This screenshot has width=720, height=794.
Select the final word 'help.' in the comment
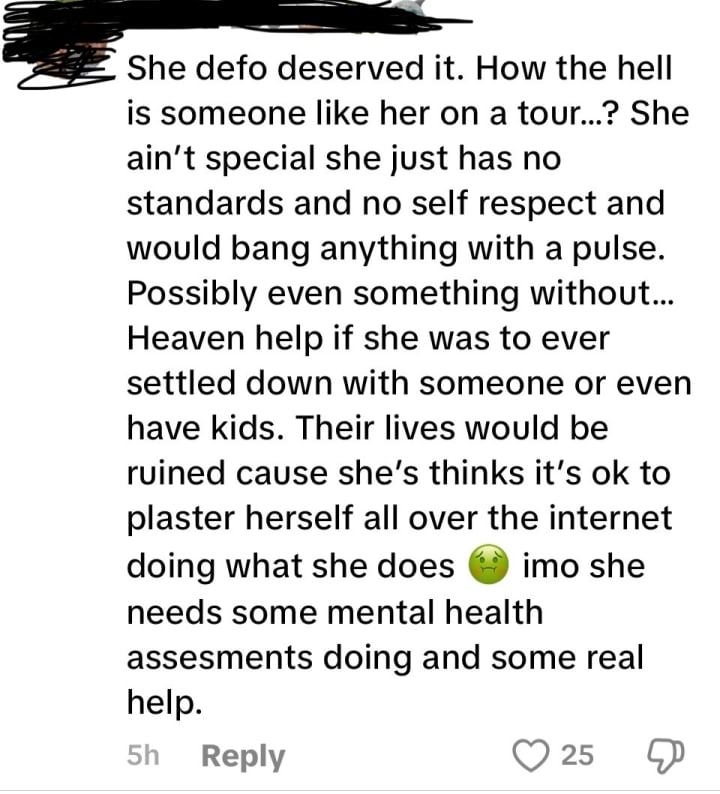pos(165,702)
